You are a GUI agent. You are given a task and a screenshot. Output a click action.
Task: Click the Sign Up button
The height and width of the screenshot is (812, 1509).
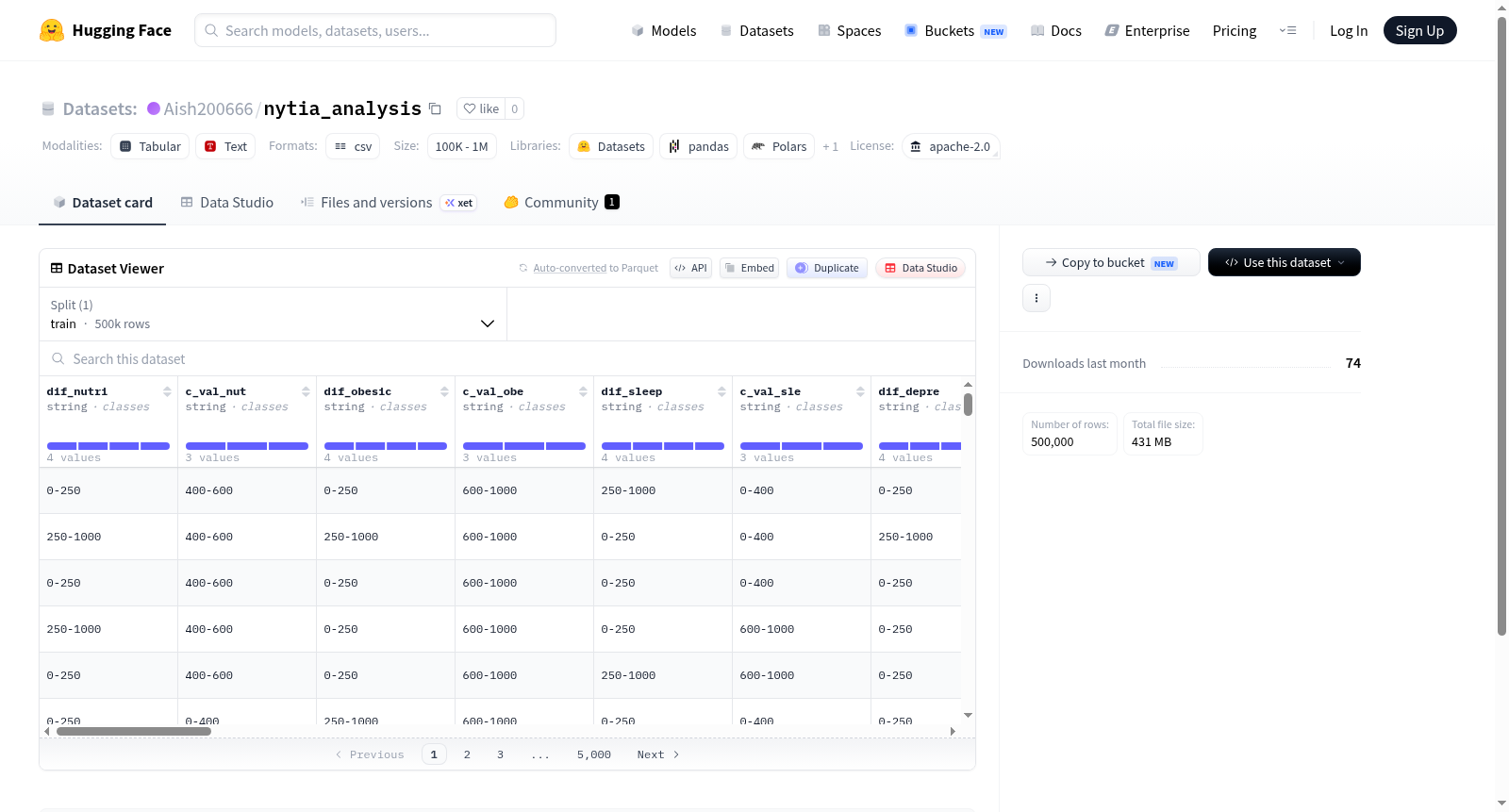(x=1419, y=31)
